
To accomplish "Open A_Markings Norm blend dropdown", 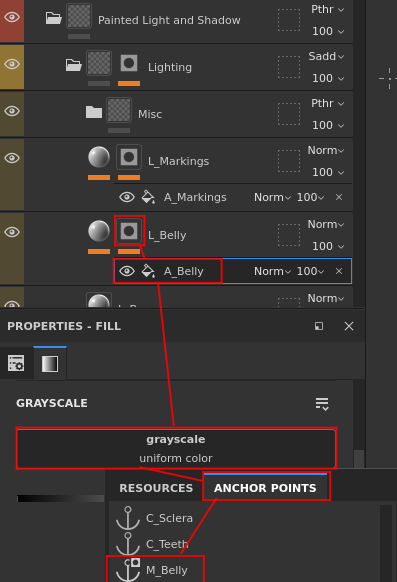I will pos(272,197).
